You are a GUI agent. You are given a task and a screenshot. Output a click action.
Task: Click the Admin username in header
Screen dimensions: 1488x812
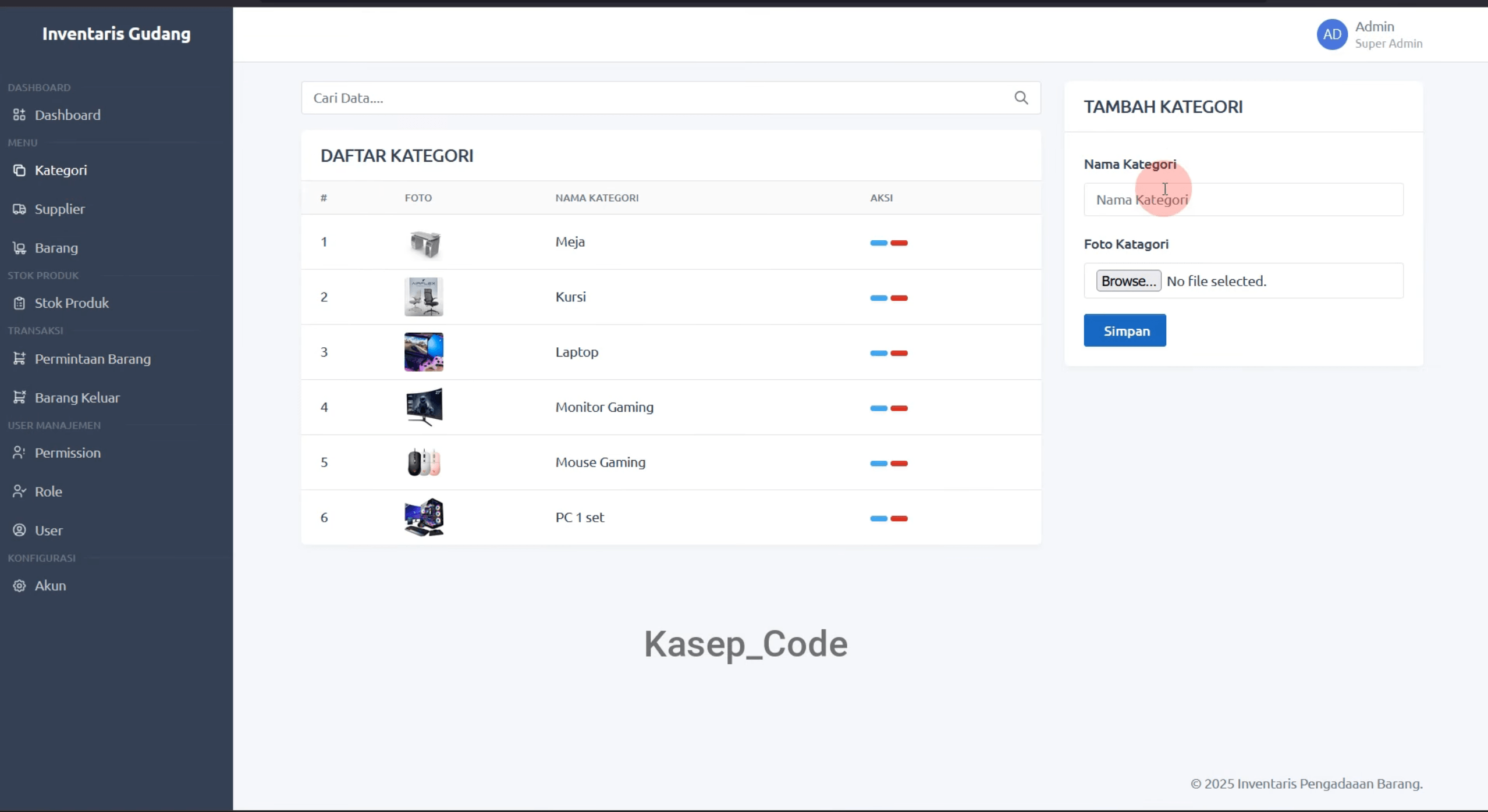(x=1375, y=26)
